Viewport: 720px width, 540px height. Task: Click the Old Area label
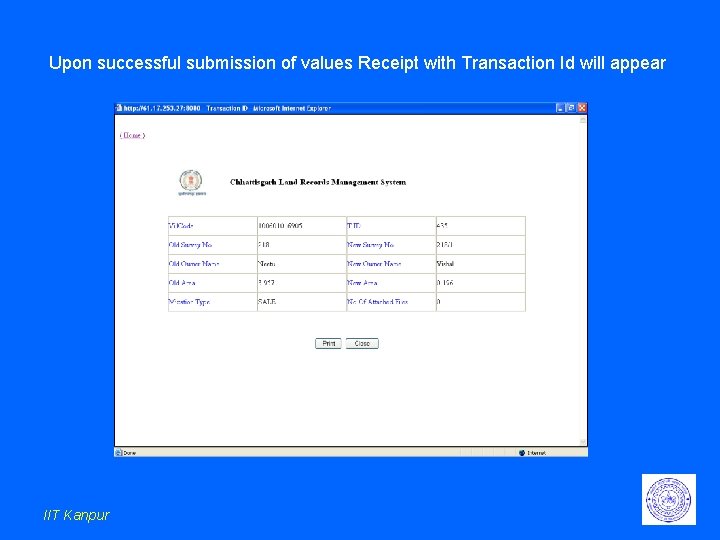click(182, 283)
